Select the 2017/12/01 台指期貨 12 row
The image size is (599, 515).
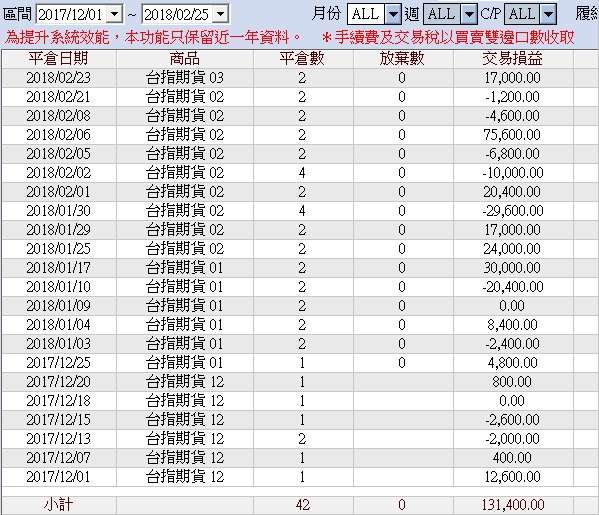[x=300, y=477]
